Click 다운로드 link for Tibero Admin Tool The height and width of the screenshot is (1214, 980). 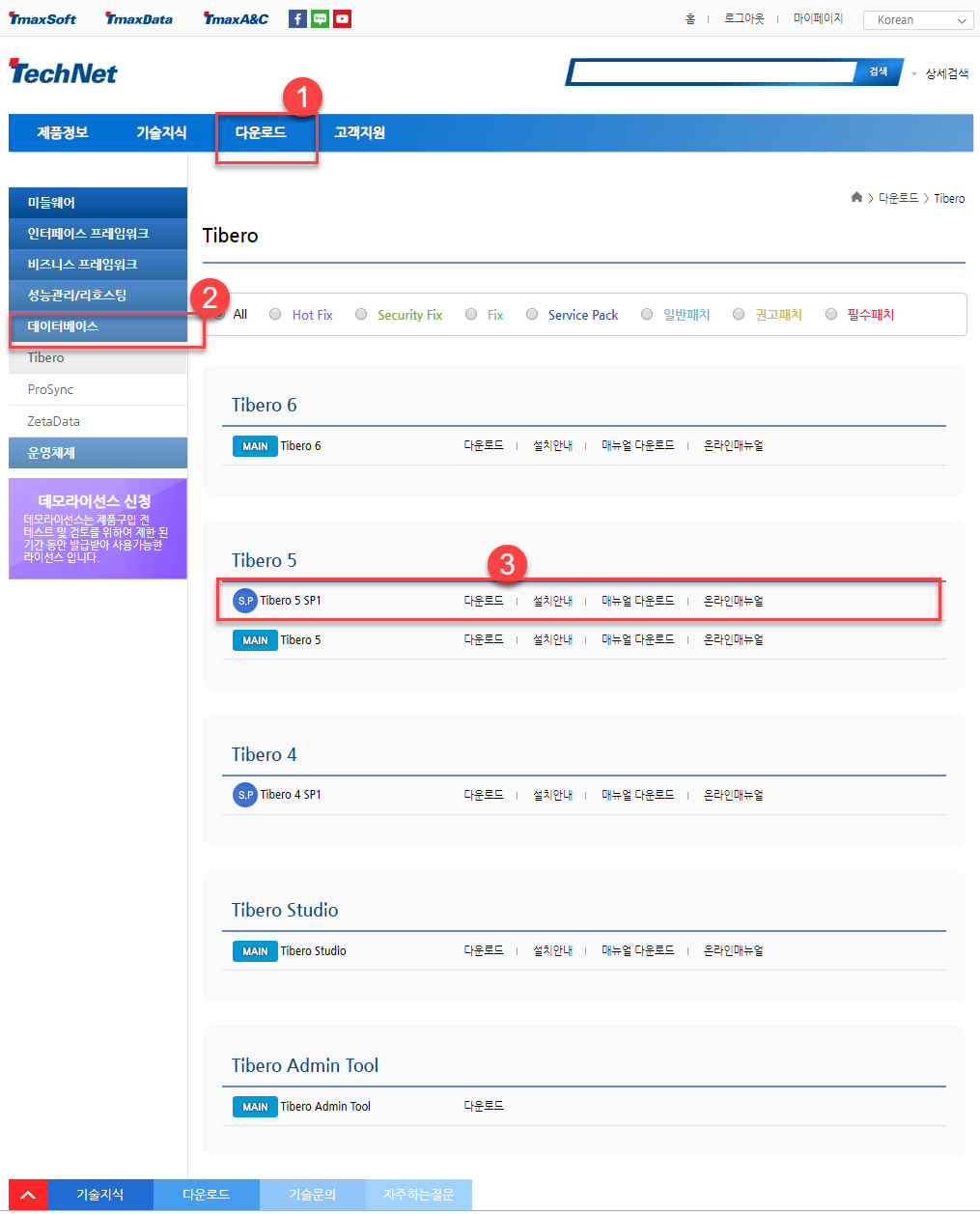tap(484, 1106)
